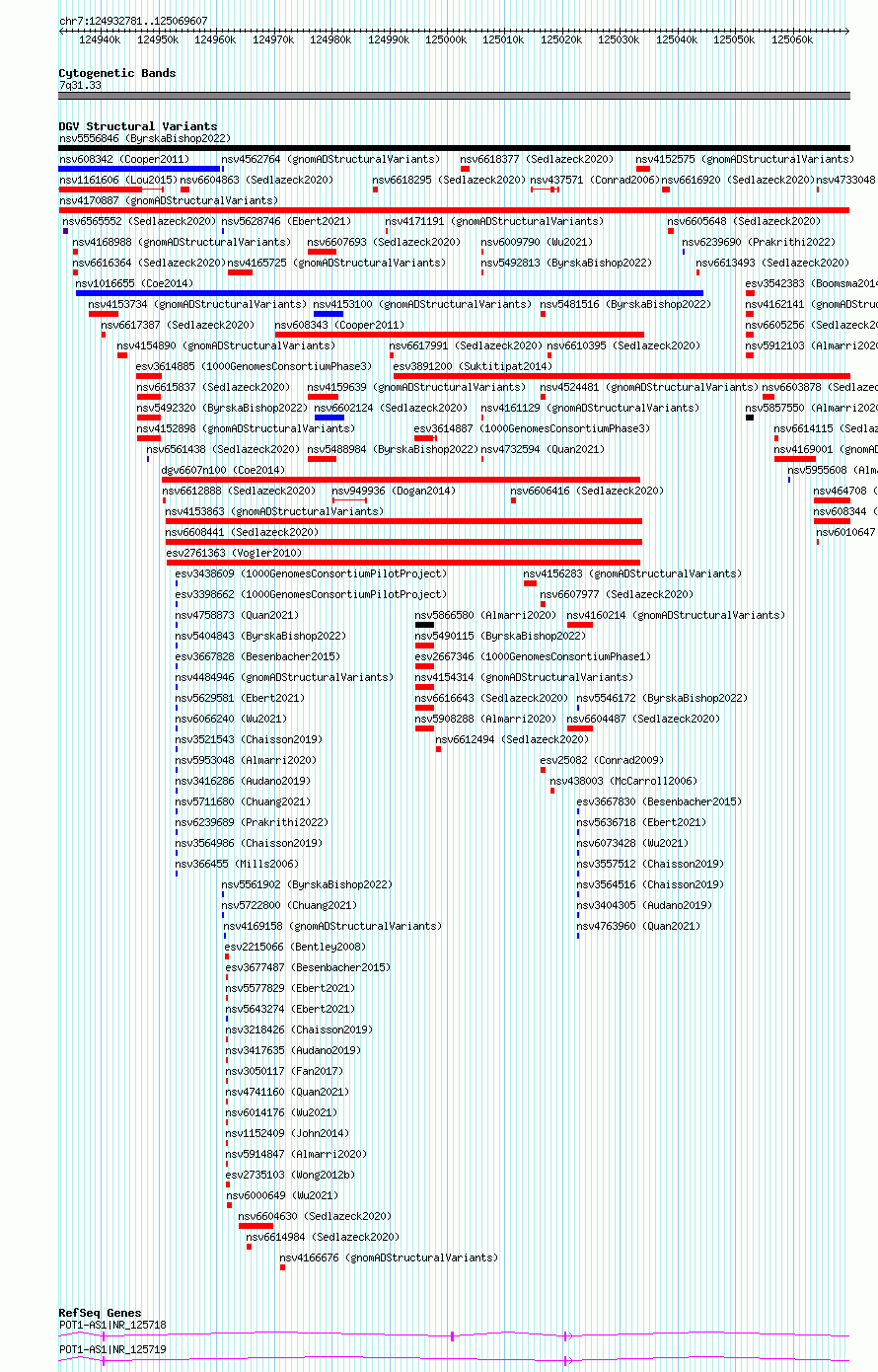Click nsv5955608 variant blue marker
878x1372 pixels.
789,480
